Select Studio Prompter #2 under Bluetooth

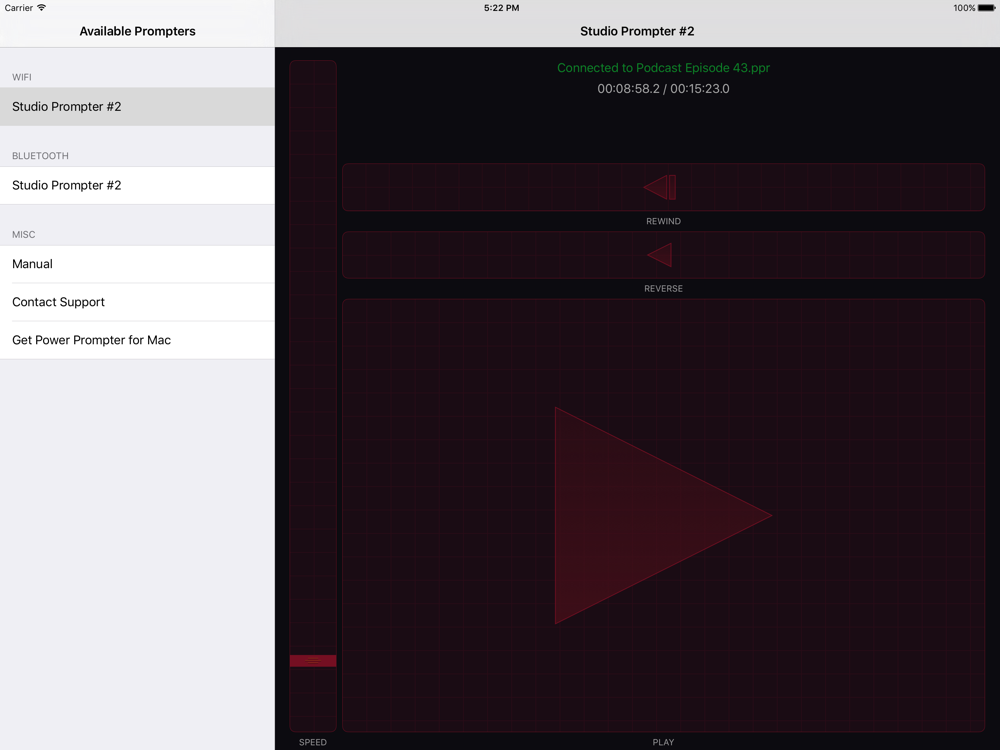pos(137,186)
